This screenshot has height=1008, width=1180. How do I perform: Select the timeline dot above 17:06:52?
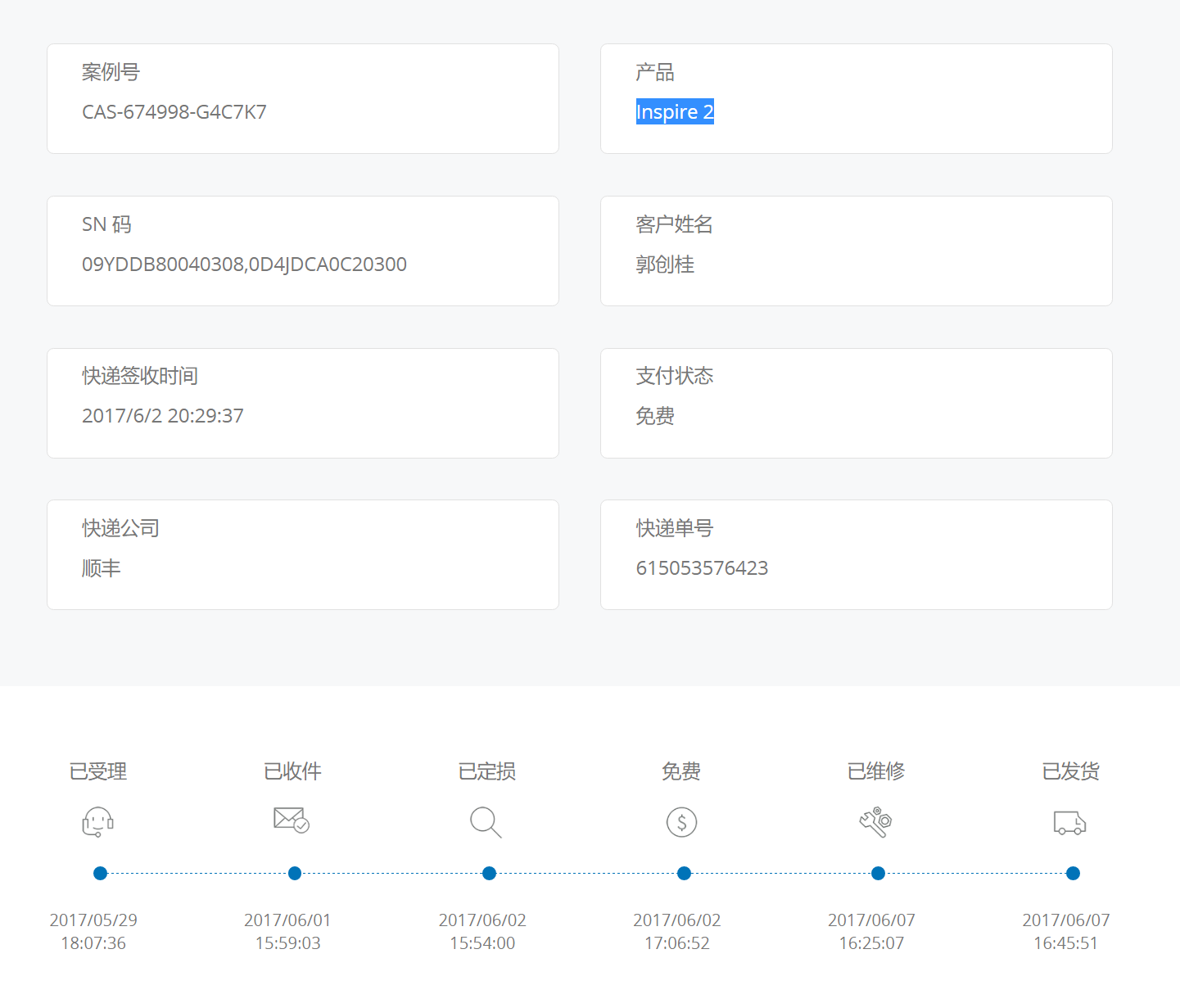coord(684,874)
